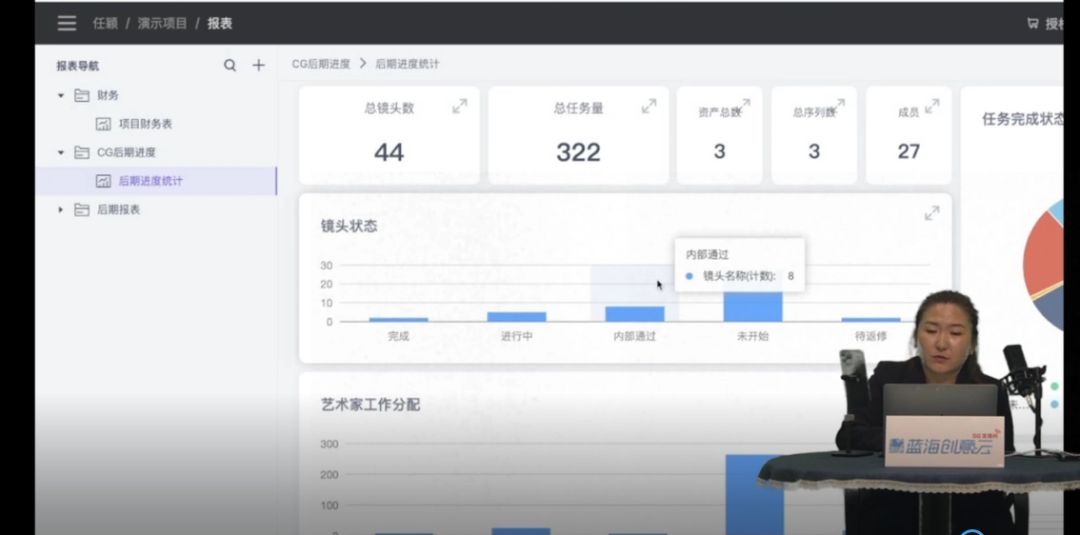Click the CG后期进度 folder icon
This screenshot has height=535, width=1080.
(x=82, y=152)
